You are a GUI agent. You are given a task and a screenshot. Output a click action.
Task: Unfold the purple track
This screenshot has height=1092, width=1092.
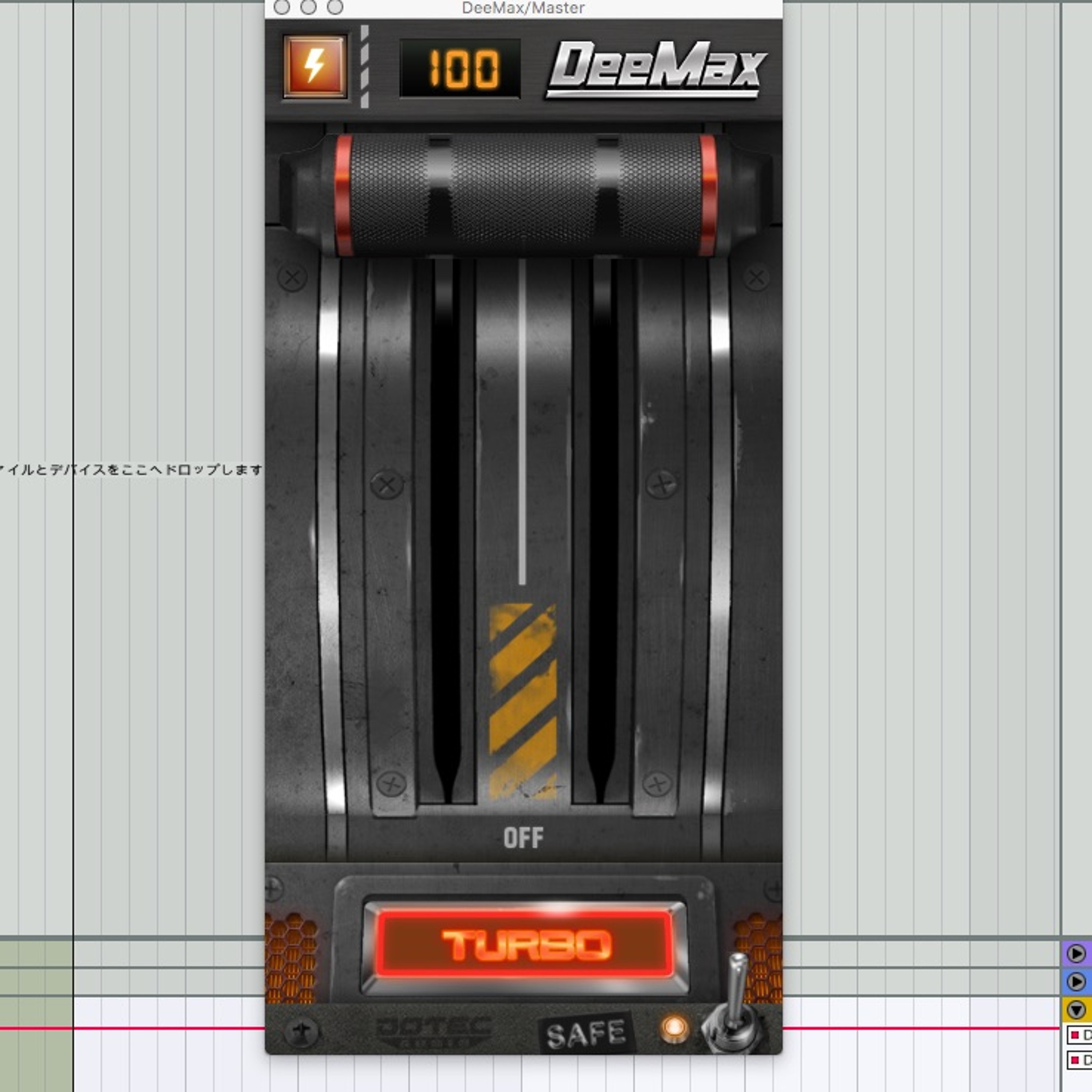[x=1076, y=954]
